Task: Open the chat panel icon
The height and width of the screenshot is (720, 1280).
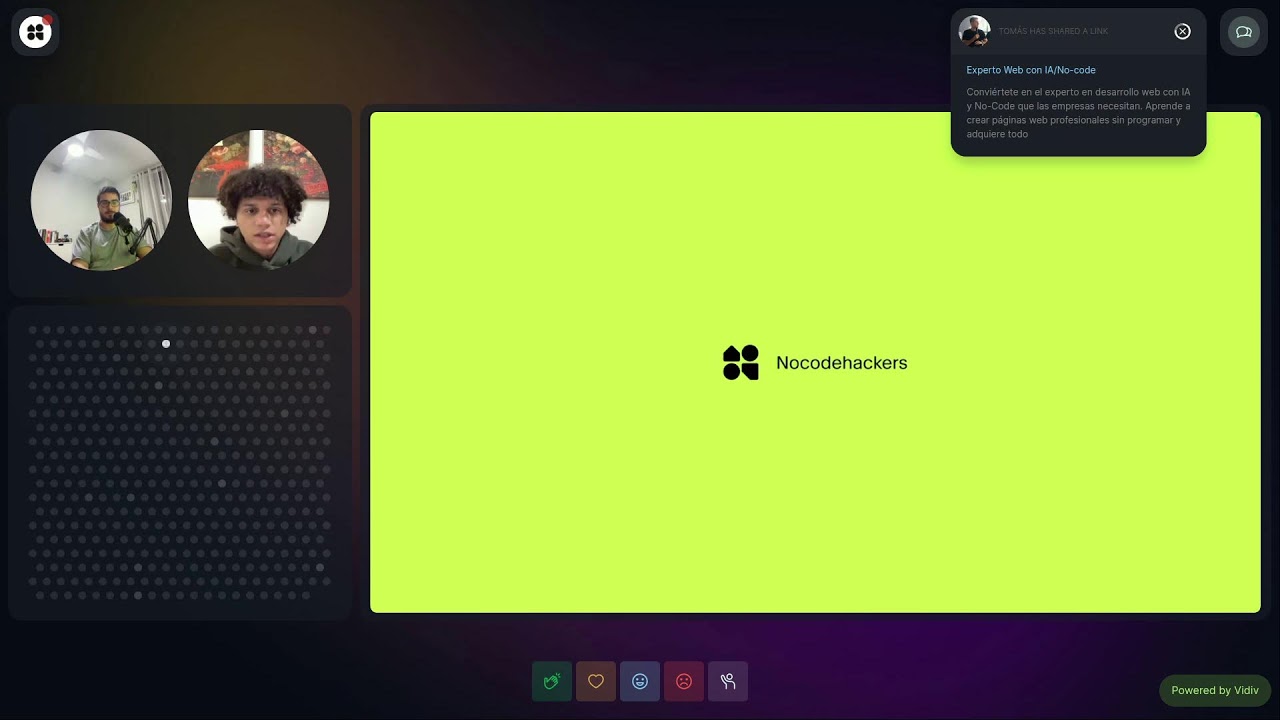Action: point(1244,32)
